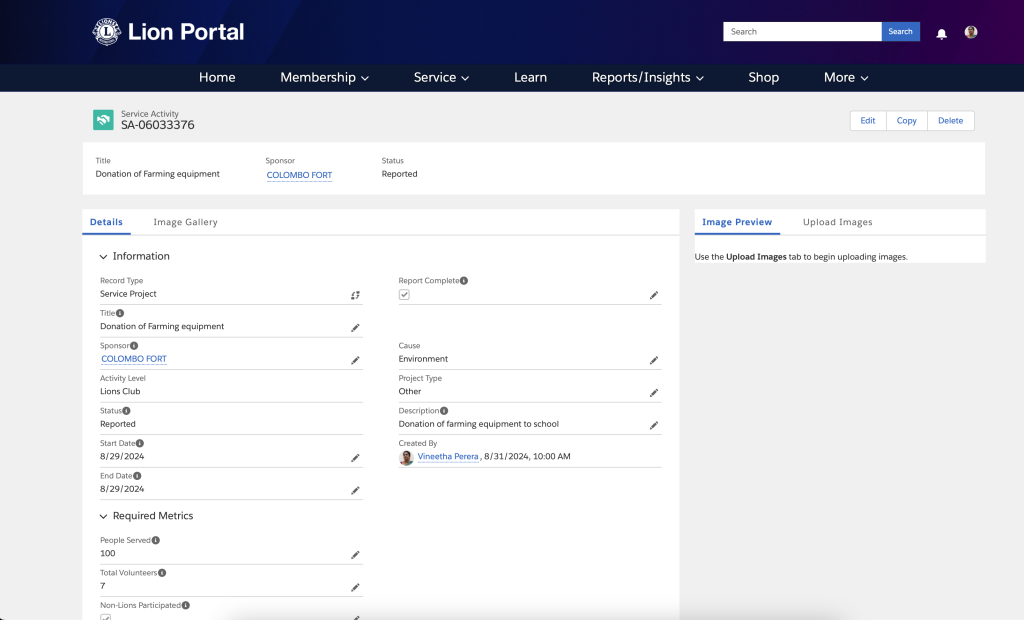1024x620 pixels.
Task: Click the Lions Club logo
Action: (106, 32)
